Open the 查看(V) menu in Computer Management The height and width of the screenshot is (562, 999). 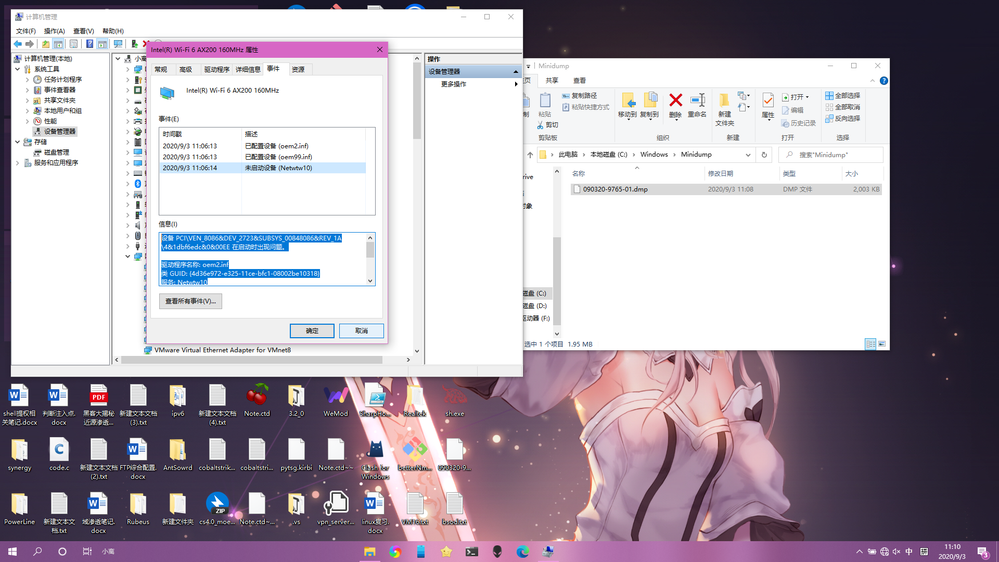(83, 31)
